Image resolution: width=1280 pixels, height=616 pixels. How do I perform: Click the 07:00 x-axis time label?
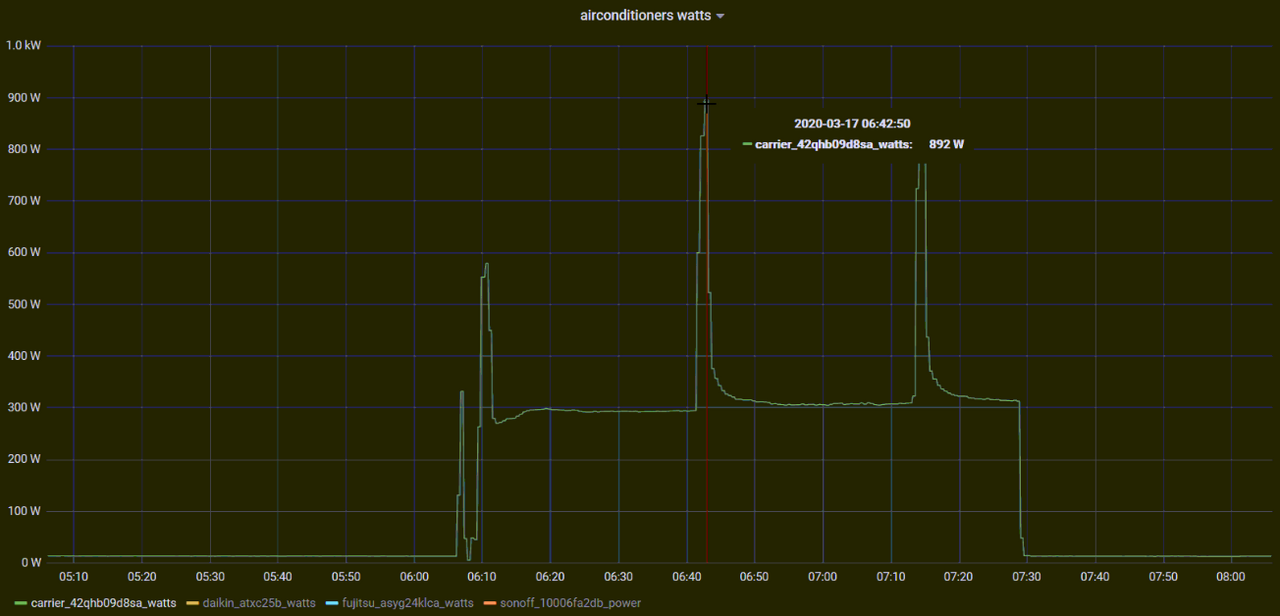822,577
